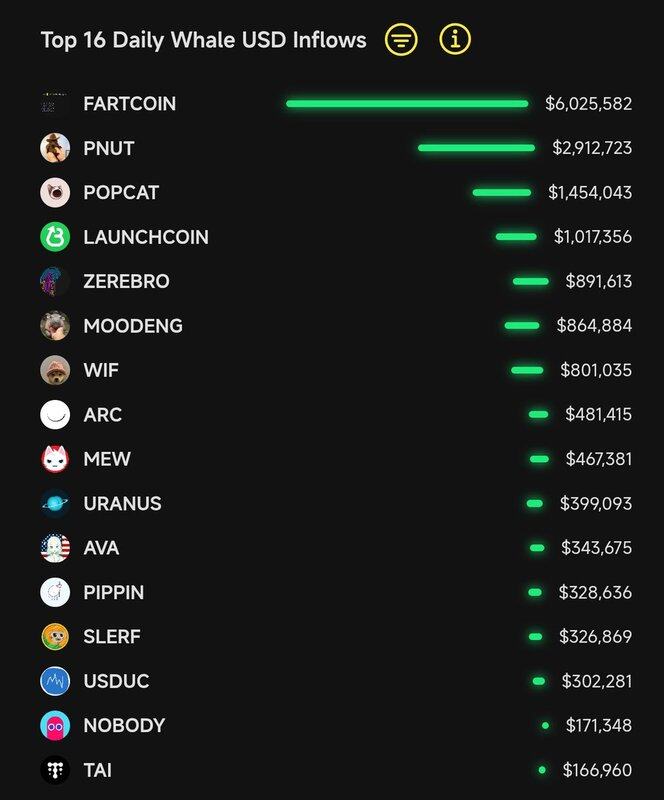The height and width of the screenshot is (800, 664).
Task: Open the filter icon beside the title
Action: coord(401,40)
